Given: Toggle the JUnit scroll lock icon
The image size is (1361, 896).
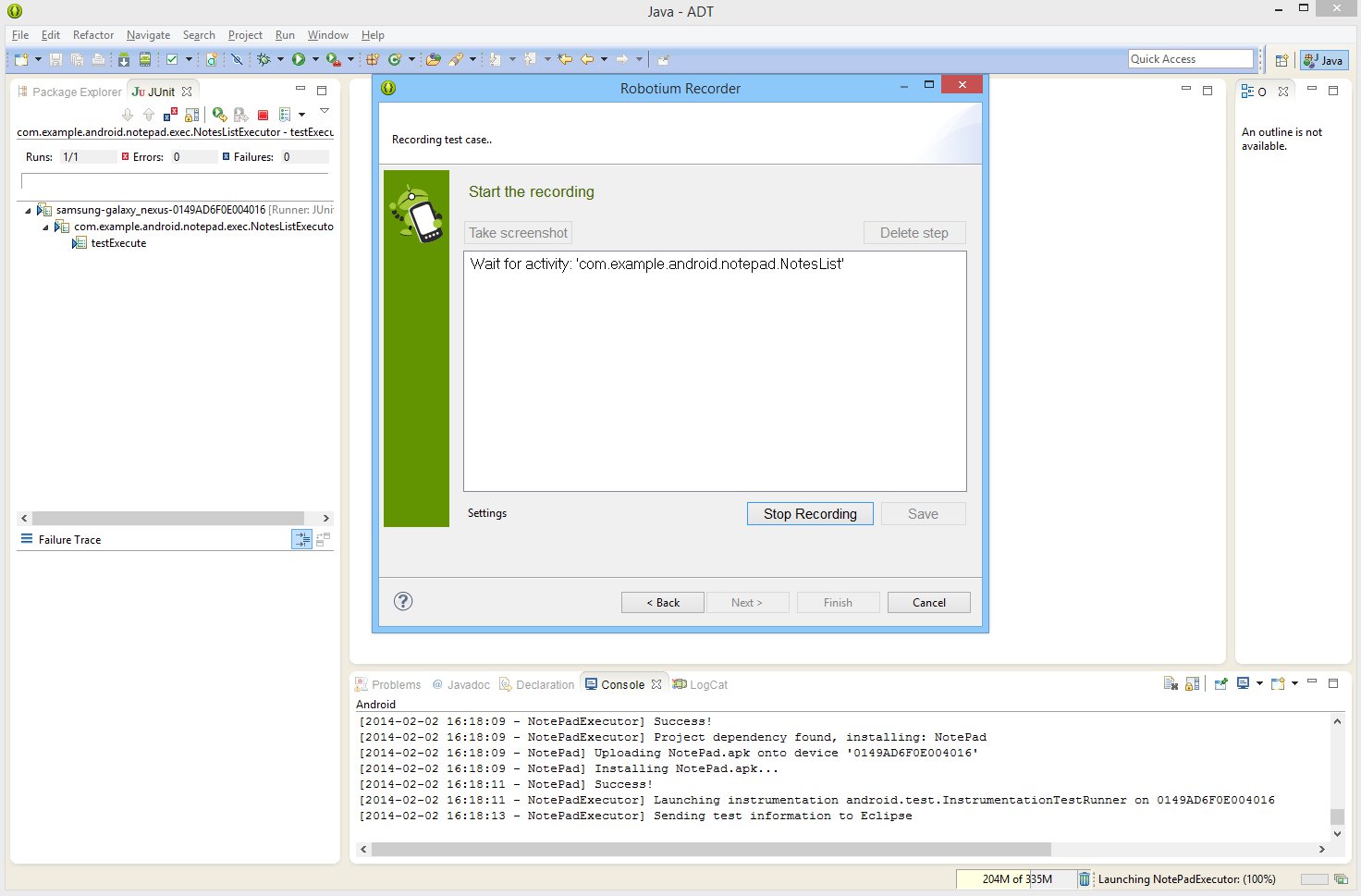Looking at the screenshot, I should click(x=191, y=114).
